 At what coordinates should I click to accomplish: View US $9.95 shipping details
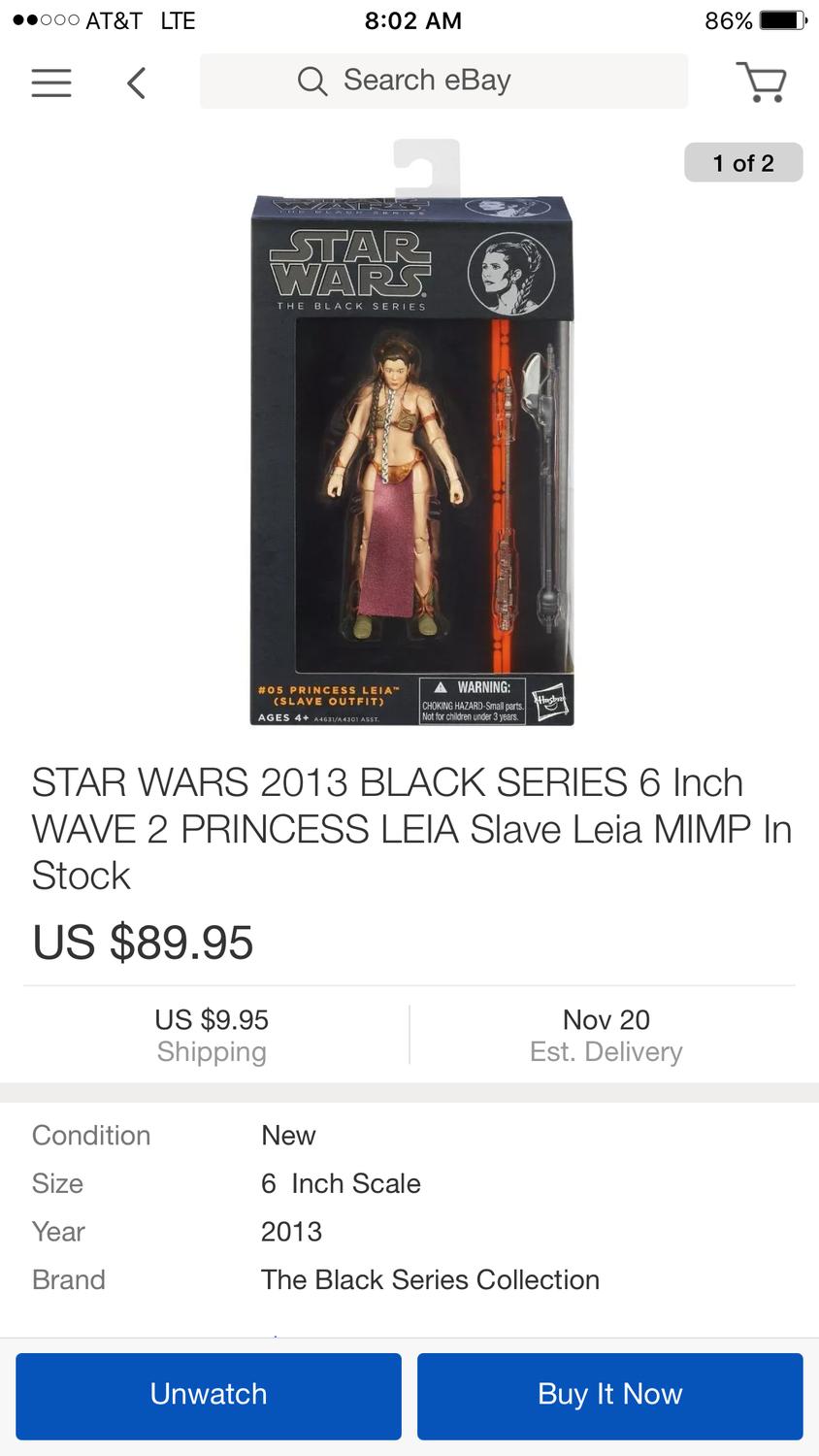point(212,1035)
